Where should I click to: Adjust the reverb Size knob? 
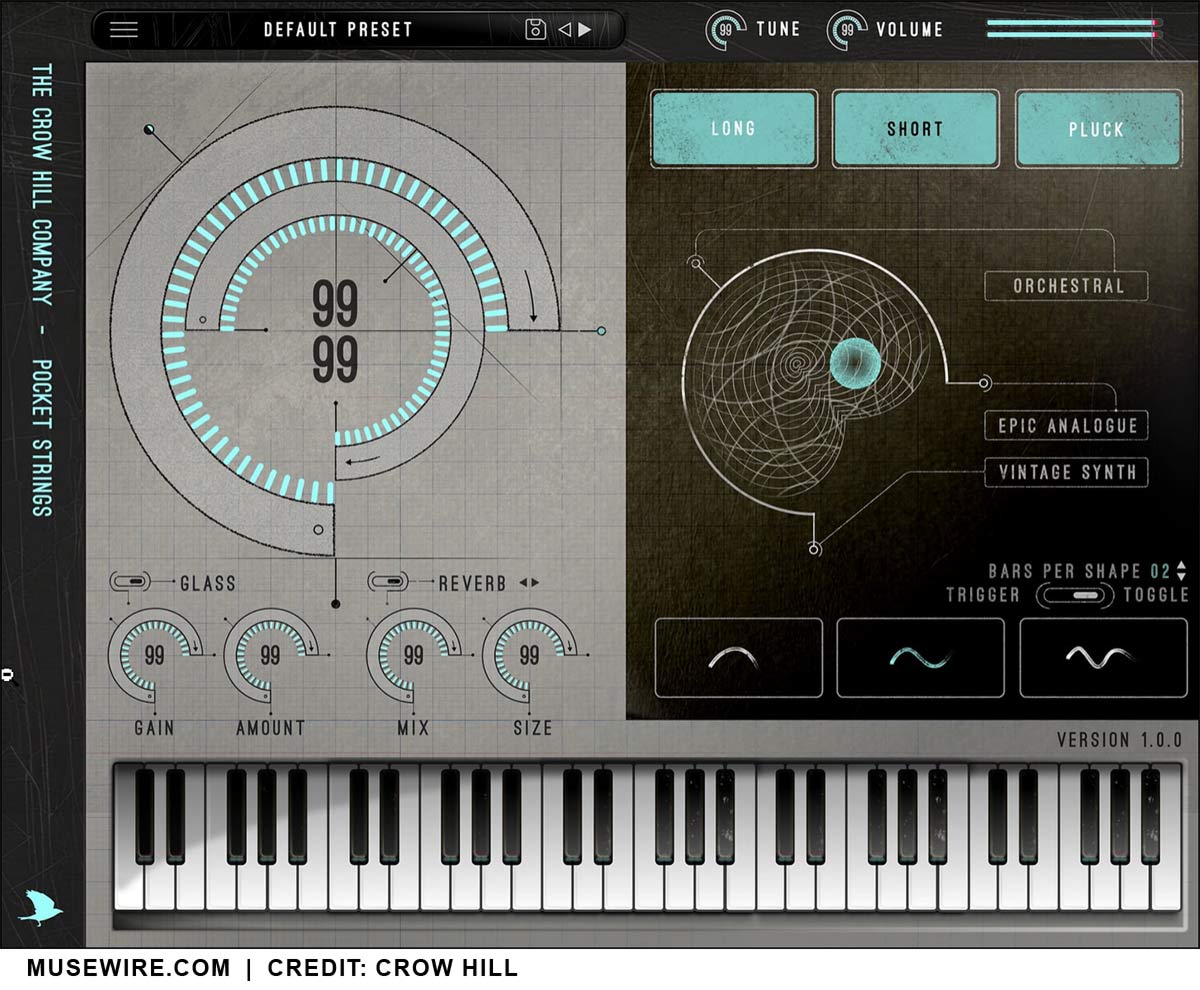point(529,656)
